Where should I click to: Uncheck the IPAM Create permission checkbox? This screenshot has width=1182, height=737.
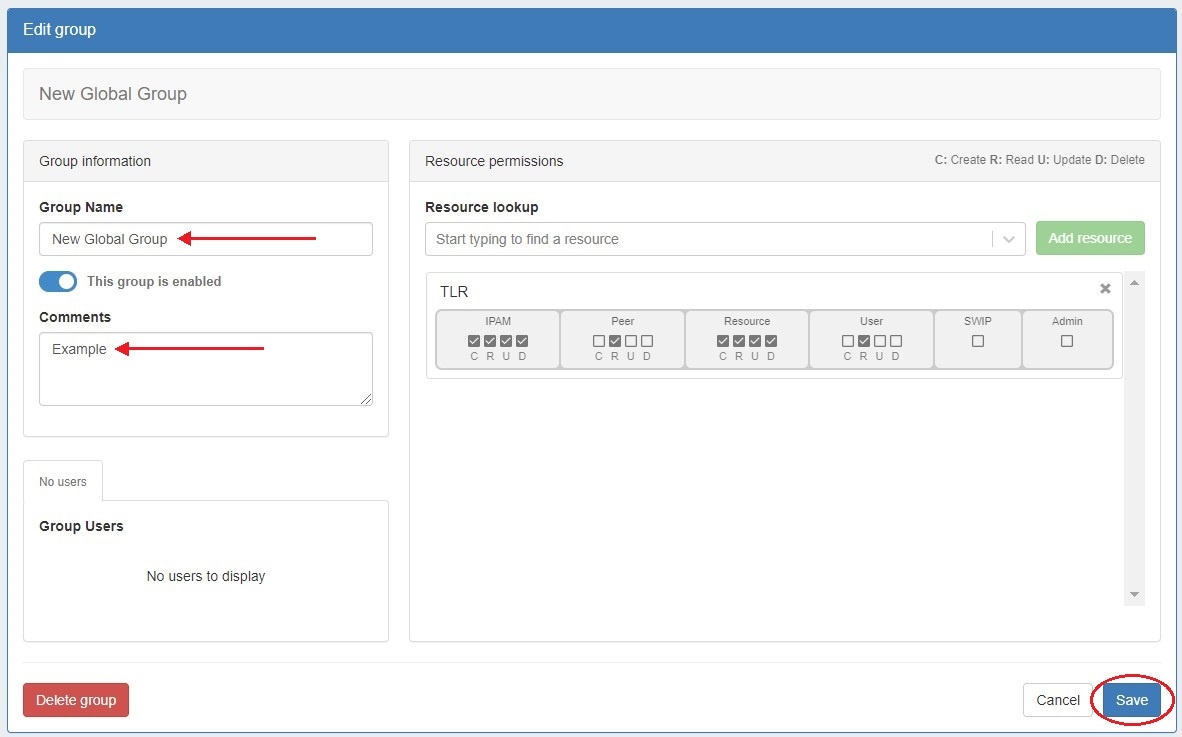(x=474, y=341)
